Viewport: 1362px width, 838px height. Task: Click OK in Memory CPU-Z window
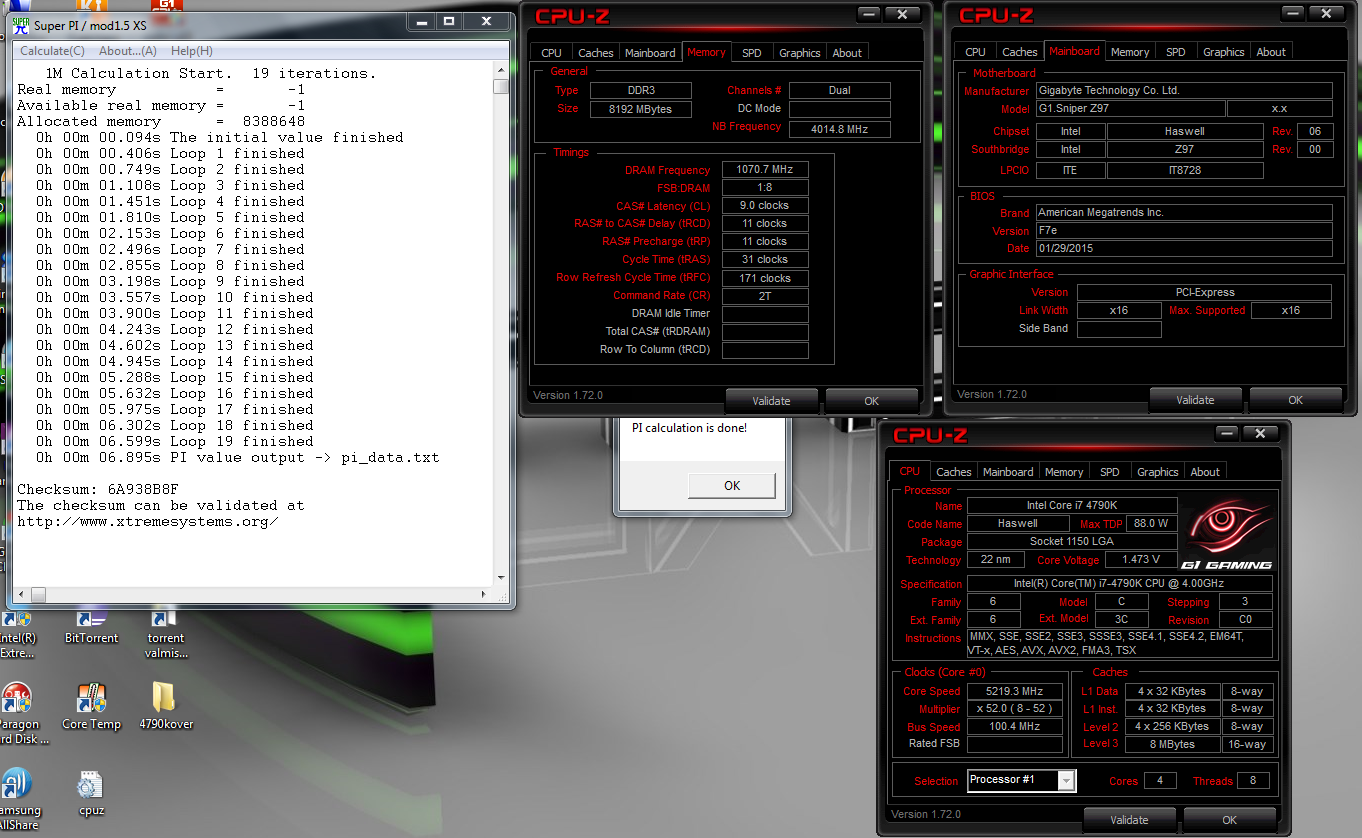coord(871,401)
